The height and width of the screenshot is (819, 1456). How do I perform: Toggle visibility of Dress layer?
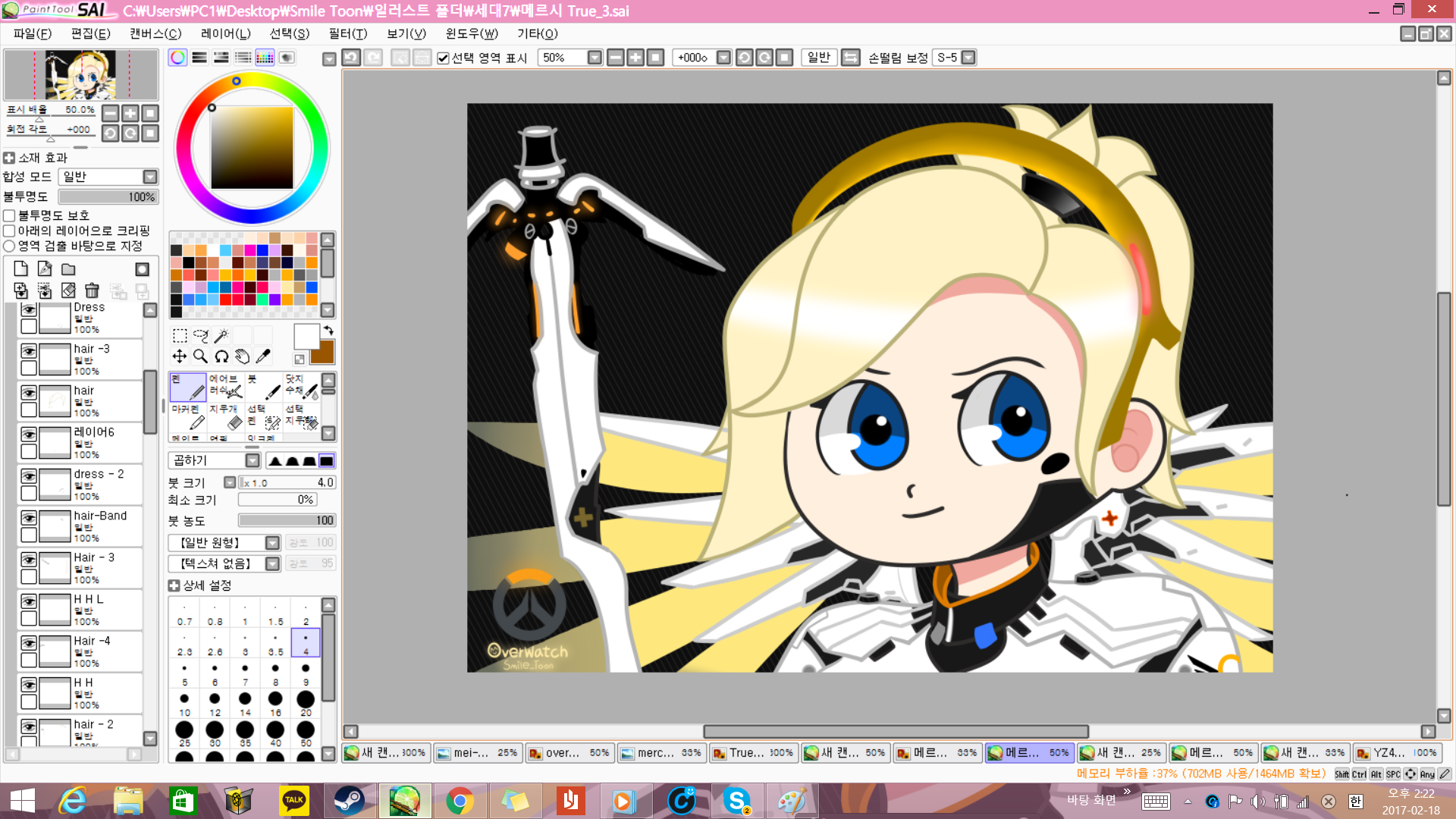pyautogui.click(x=29, y=309)
